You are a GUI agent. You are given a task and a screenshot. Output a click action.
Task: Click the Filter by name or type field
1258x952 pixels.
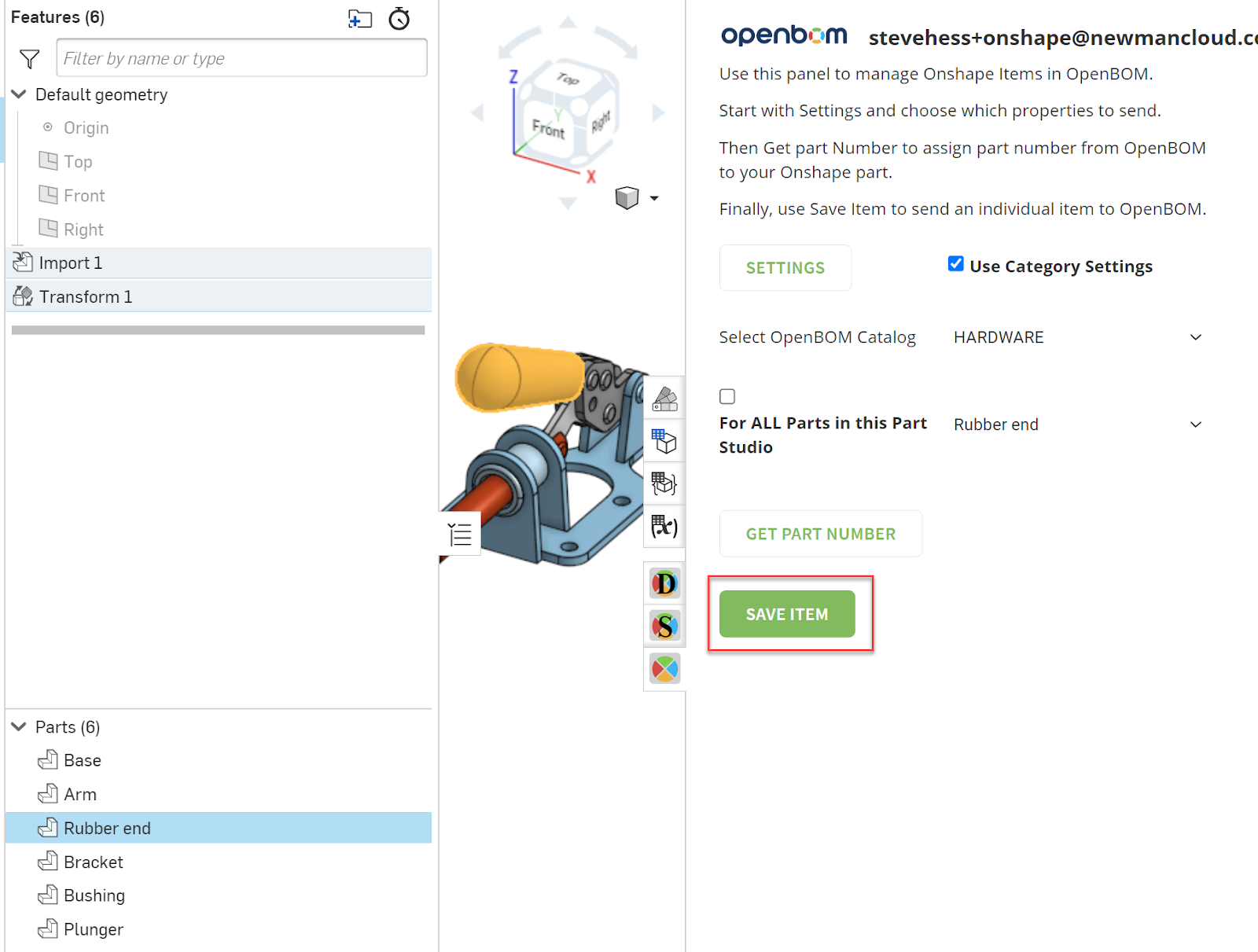[x=242, y=58]
